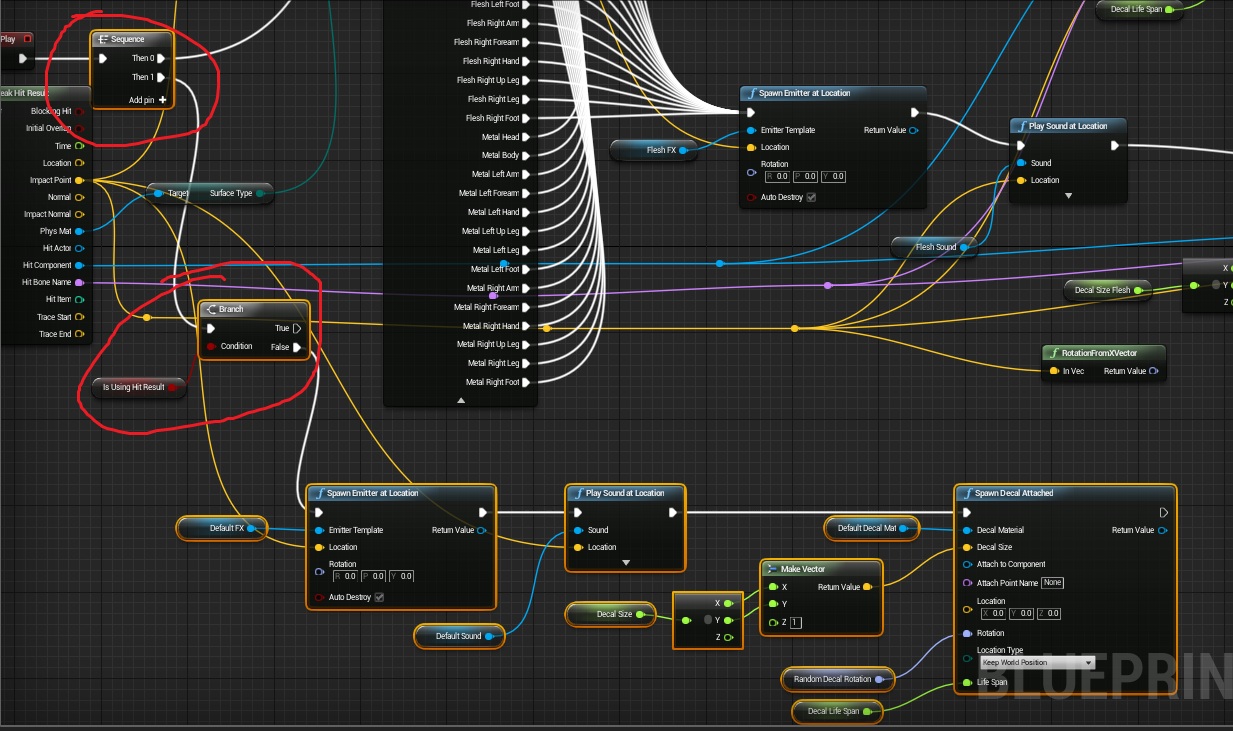Image resolution: width=1233 pixels, height=731 pixels.
Task: Click the In Vec pin on RotationFromXVector
Action: point(1052,371)
